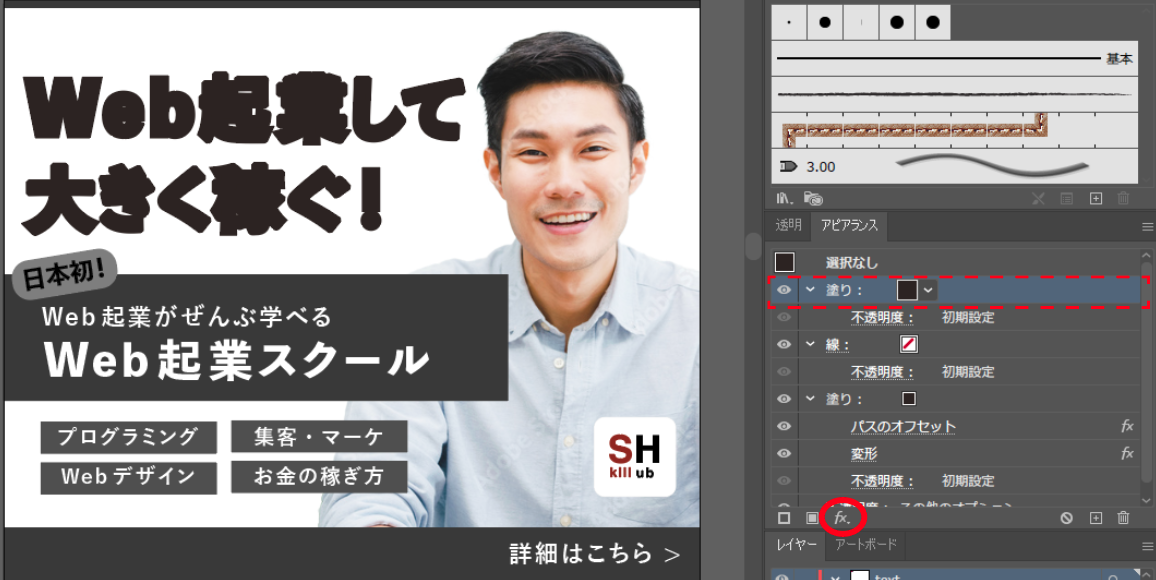Viewport: 1156px width, 580px height.
Task: Open the Brush Libraries menu
Action: tap(784, 198)
